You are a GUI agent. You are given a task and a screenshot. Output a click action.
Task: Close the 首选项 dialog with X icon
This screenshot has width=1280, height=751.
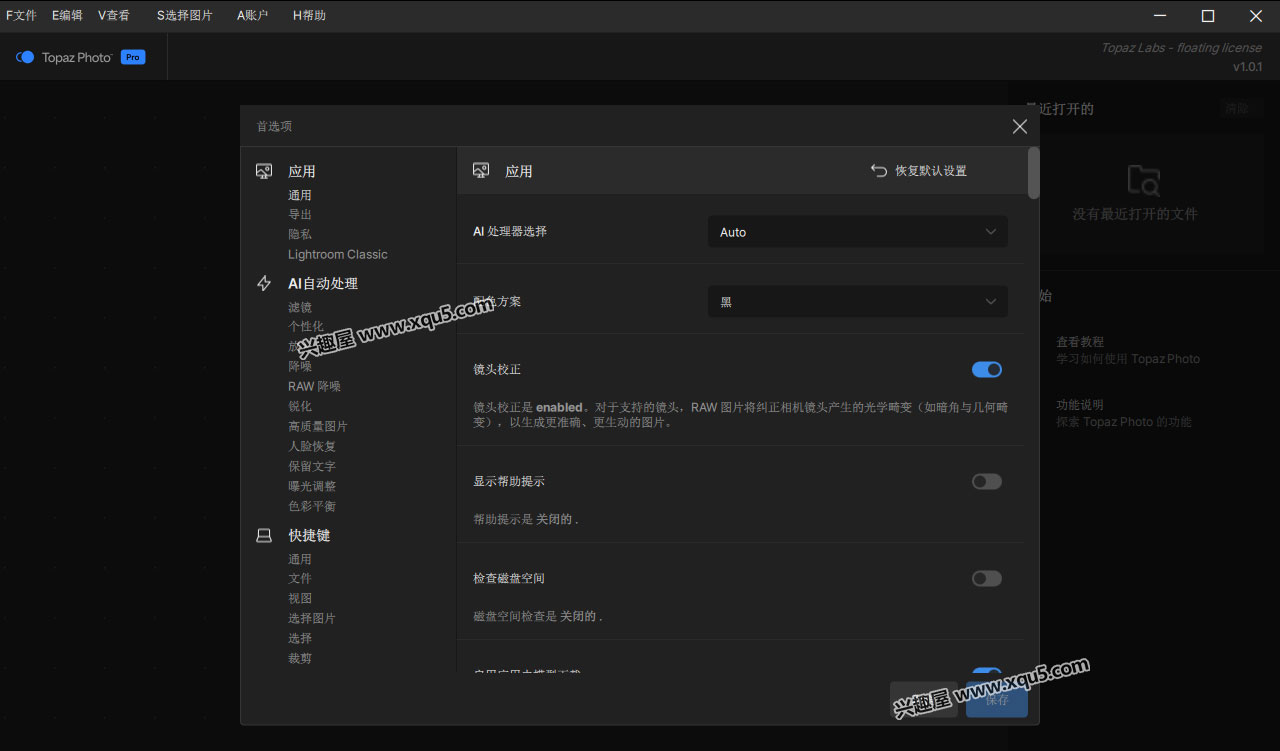coord(1019,126)
